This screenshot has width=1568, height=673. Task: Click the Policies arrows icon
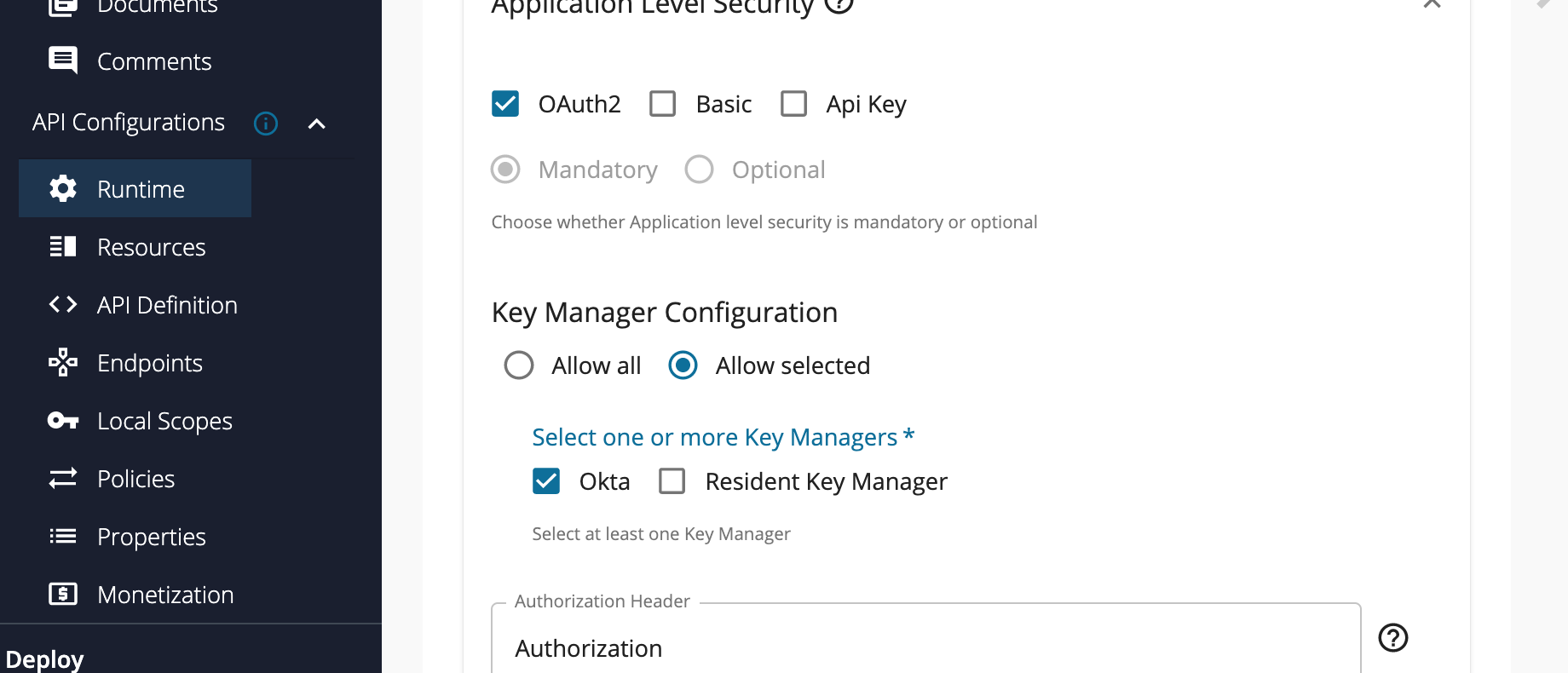61,478
